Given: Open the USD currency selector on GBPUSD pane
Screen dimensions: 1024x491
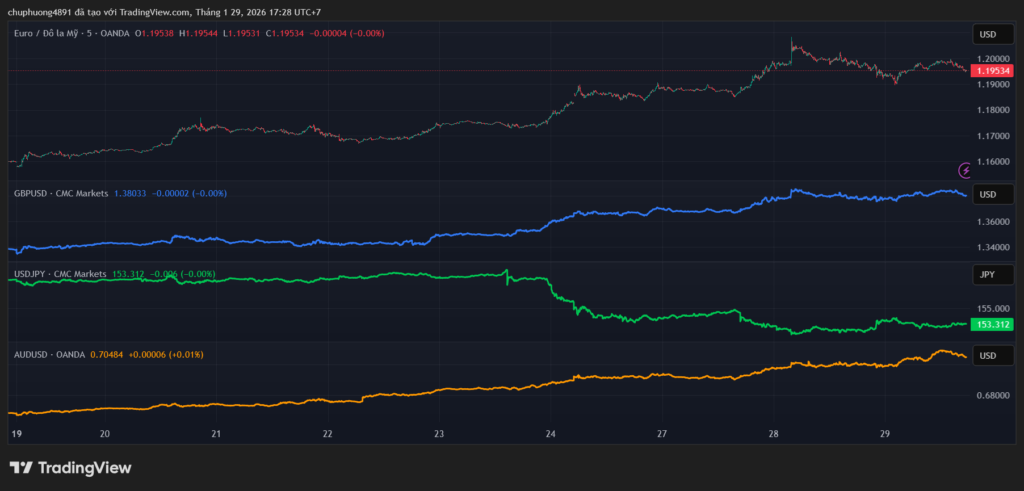Looking at the screenshot, I should (987, 194).
